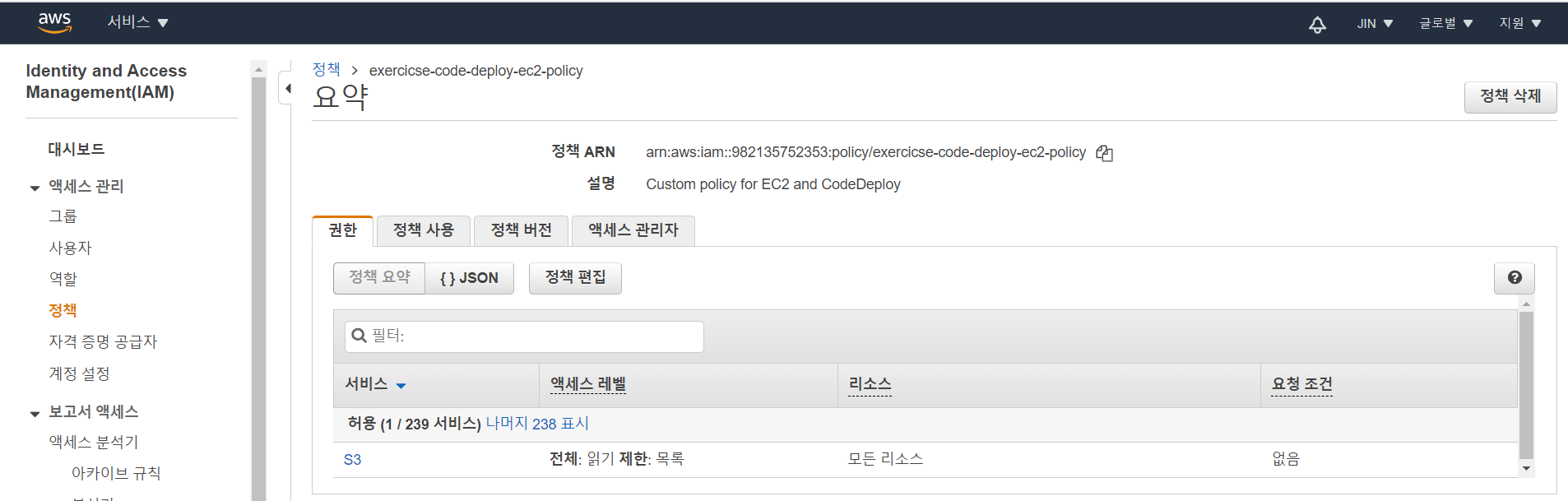1568x501 pixels.
Task: Open the 서비스 services dropdown
Action: click(x=137, y=23)
